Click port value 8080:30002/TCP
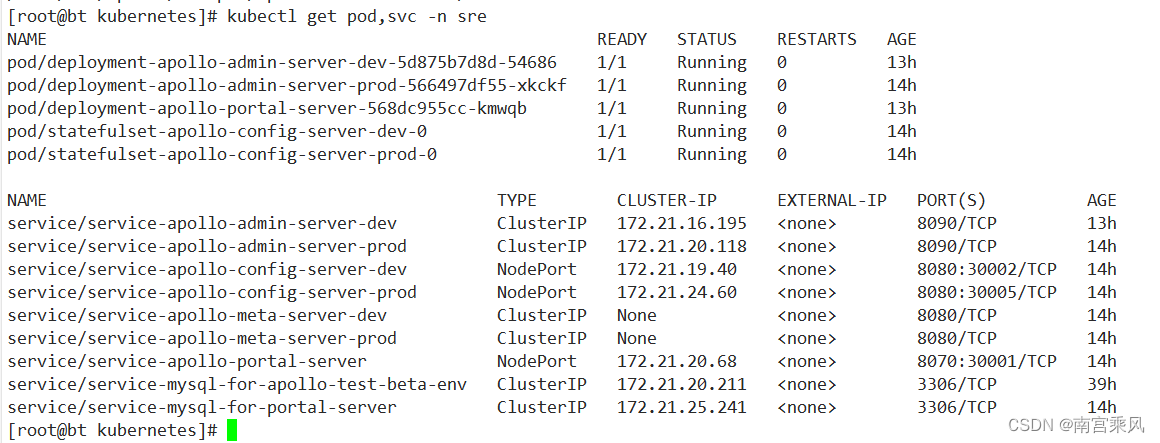 click(986, 269)
